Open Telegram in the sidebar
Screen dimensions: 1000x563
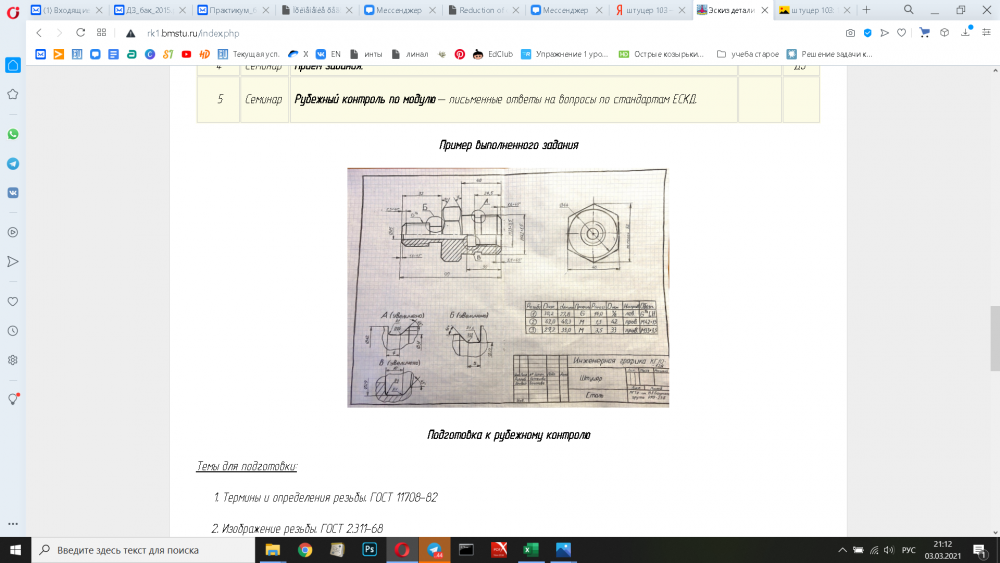13,164
